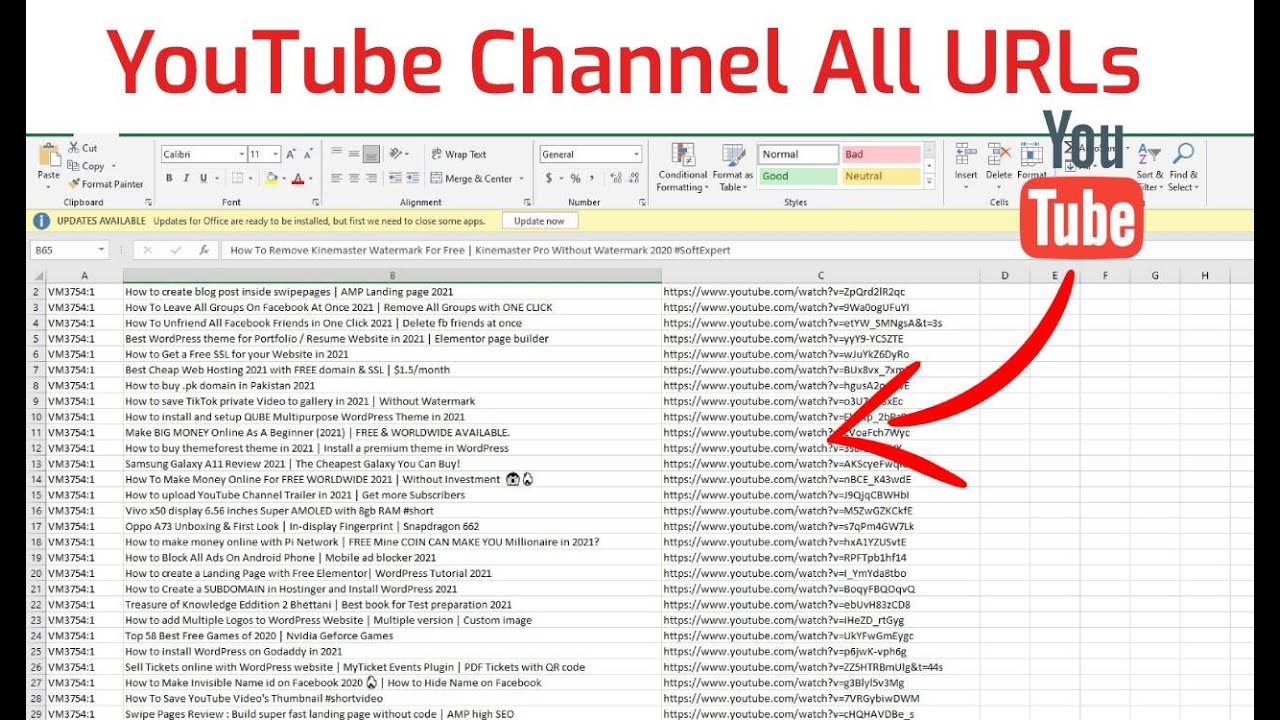The width and height of the screenshot is (1280, 720).
Task: Expand the cell styles gallery
Action: (x=929, y=181)
